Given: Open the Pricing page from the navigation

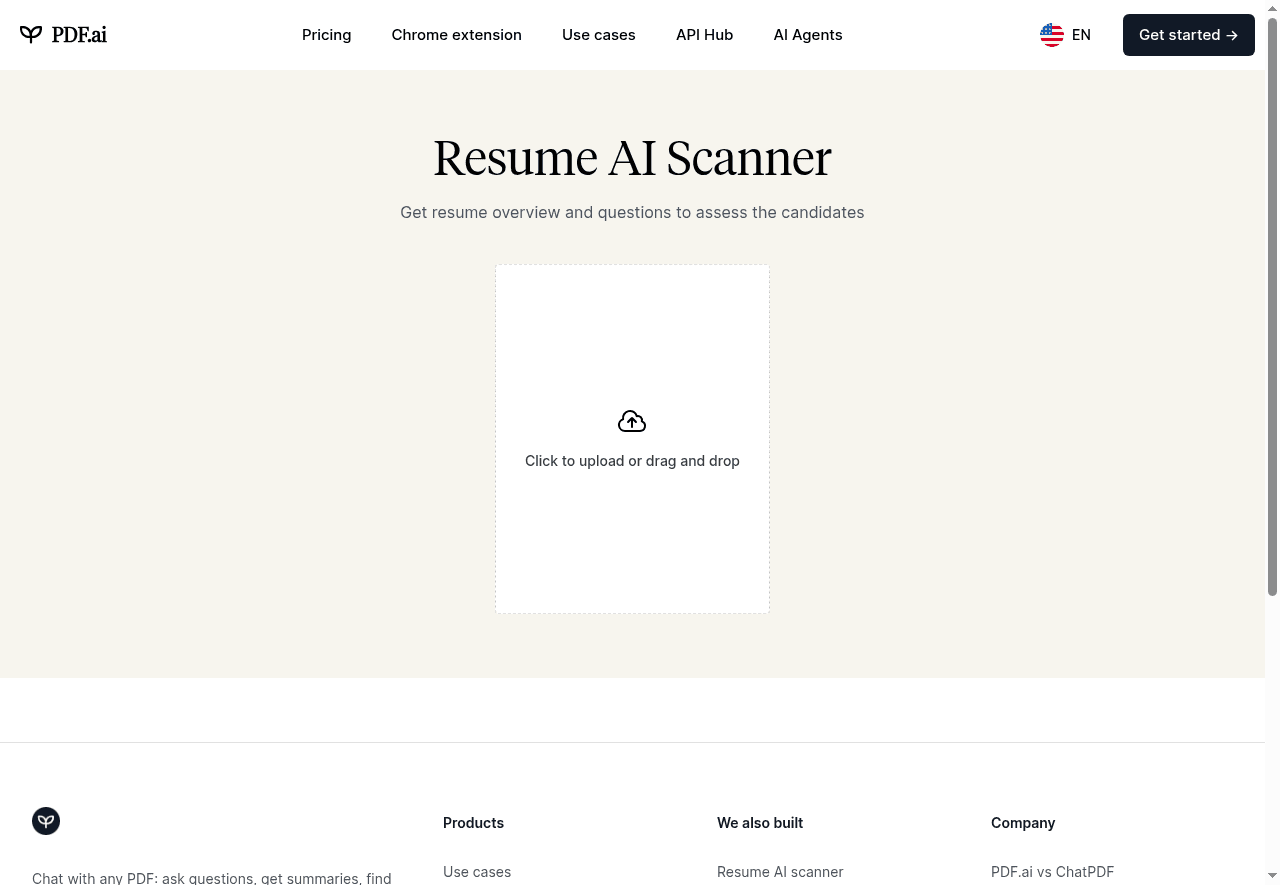Looking at the screenshot, I should [x=326, y=34].
